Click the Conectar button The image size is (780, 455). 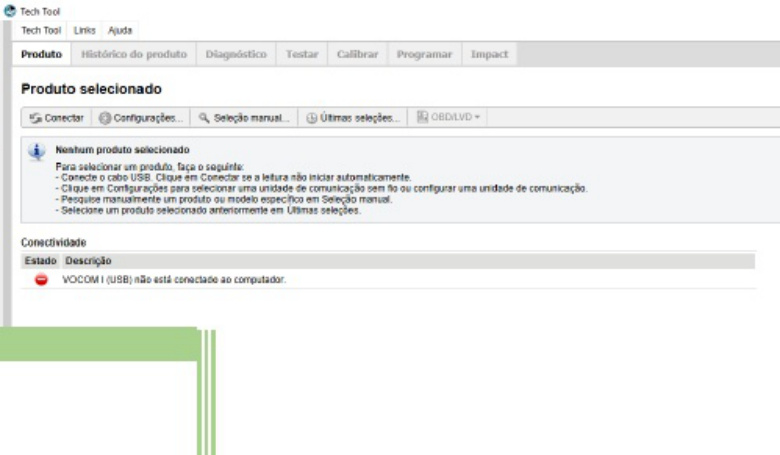(x=56, y=118)
